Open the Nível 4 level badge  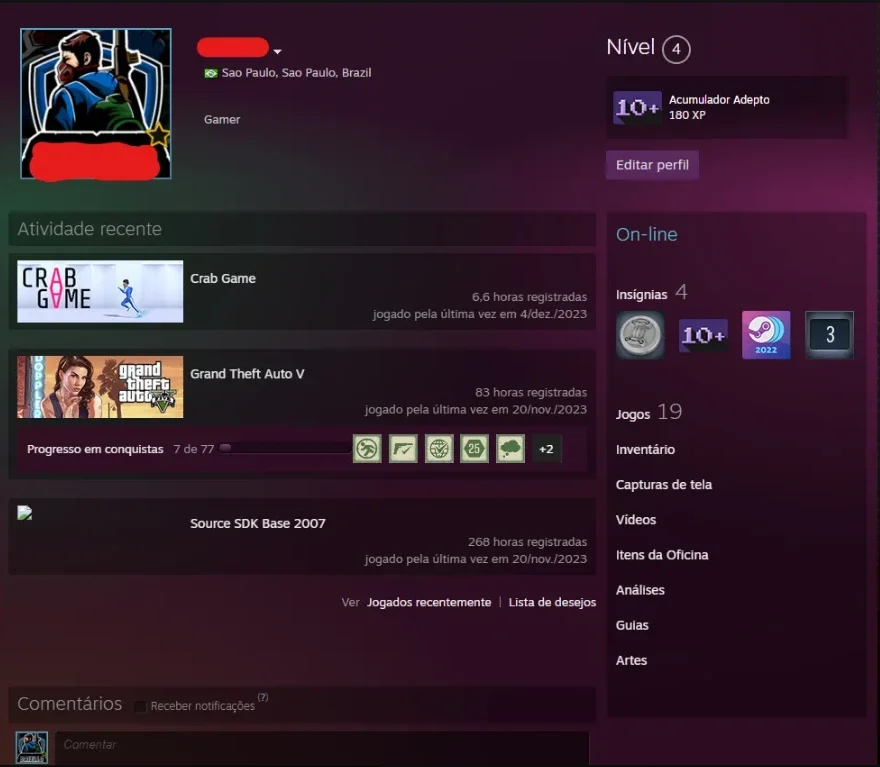676,49
